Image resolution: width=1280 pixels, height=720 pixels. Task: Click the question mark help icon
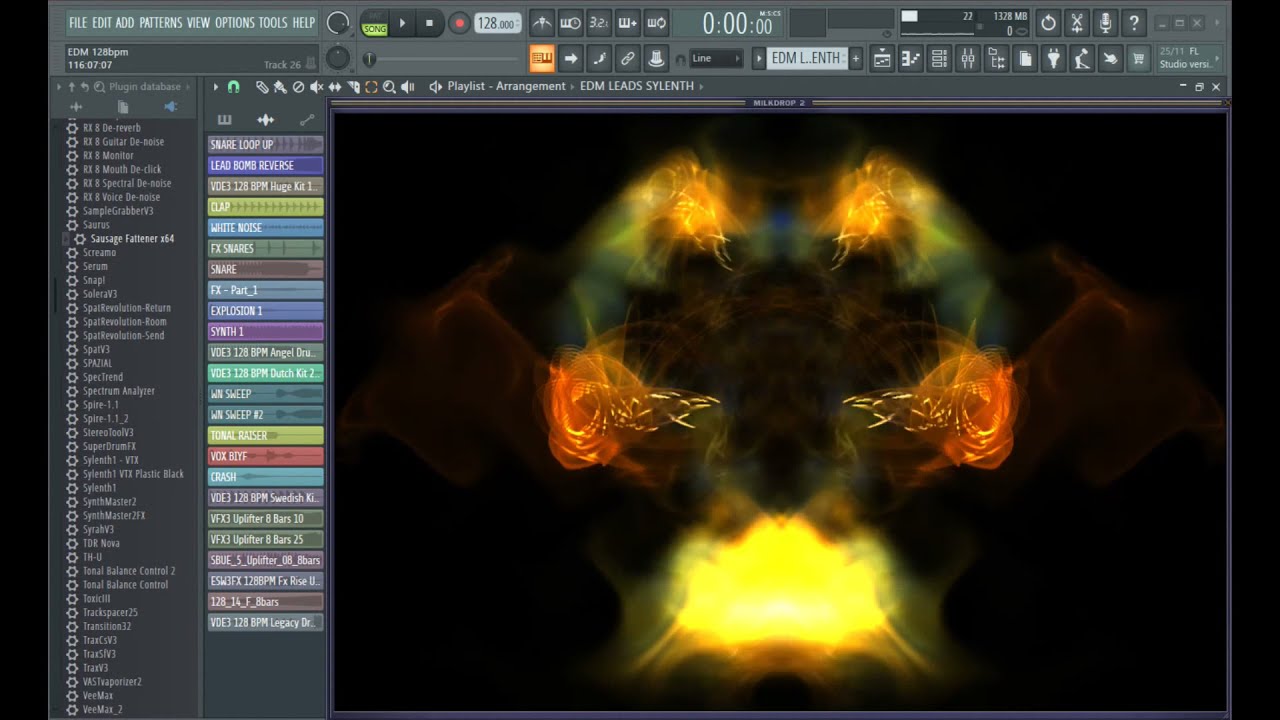(x=1134, y=22)
